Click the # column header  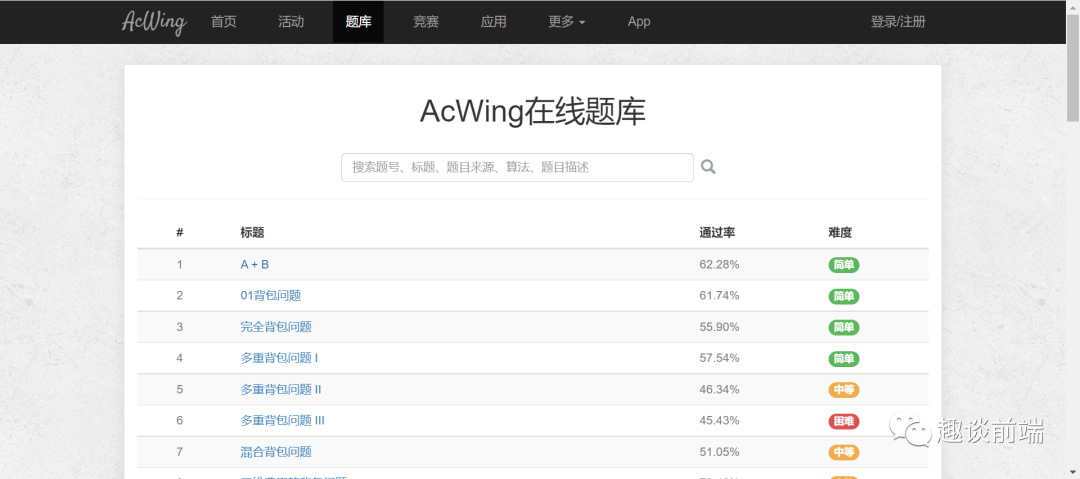click(x=180, y=233)
